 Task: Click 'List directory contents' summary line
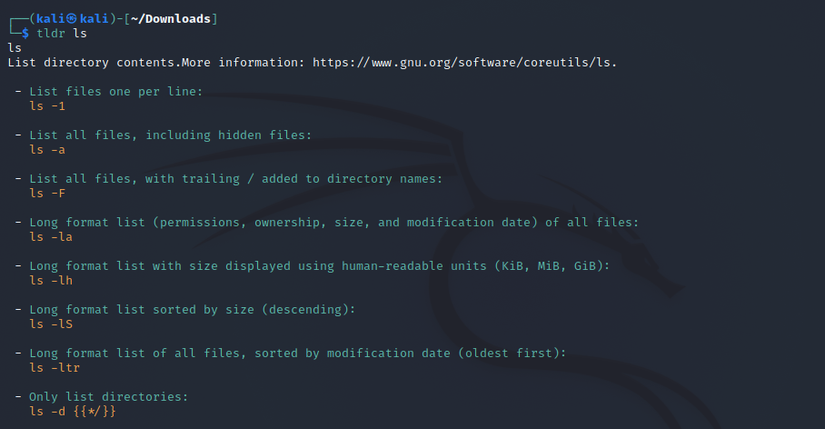pyautogui.click(x=94, y=63)
